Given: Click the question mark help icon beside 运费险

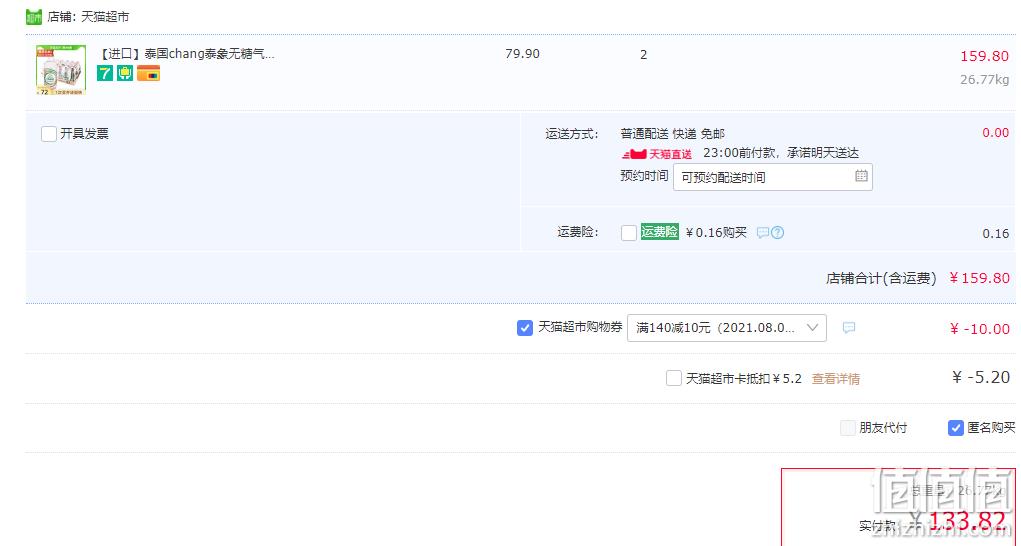Looking at the screenshot, I should point(777,232).
